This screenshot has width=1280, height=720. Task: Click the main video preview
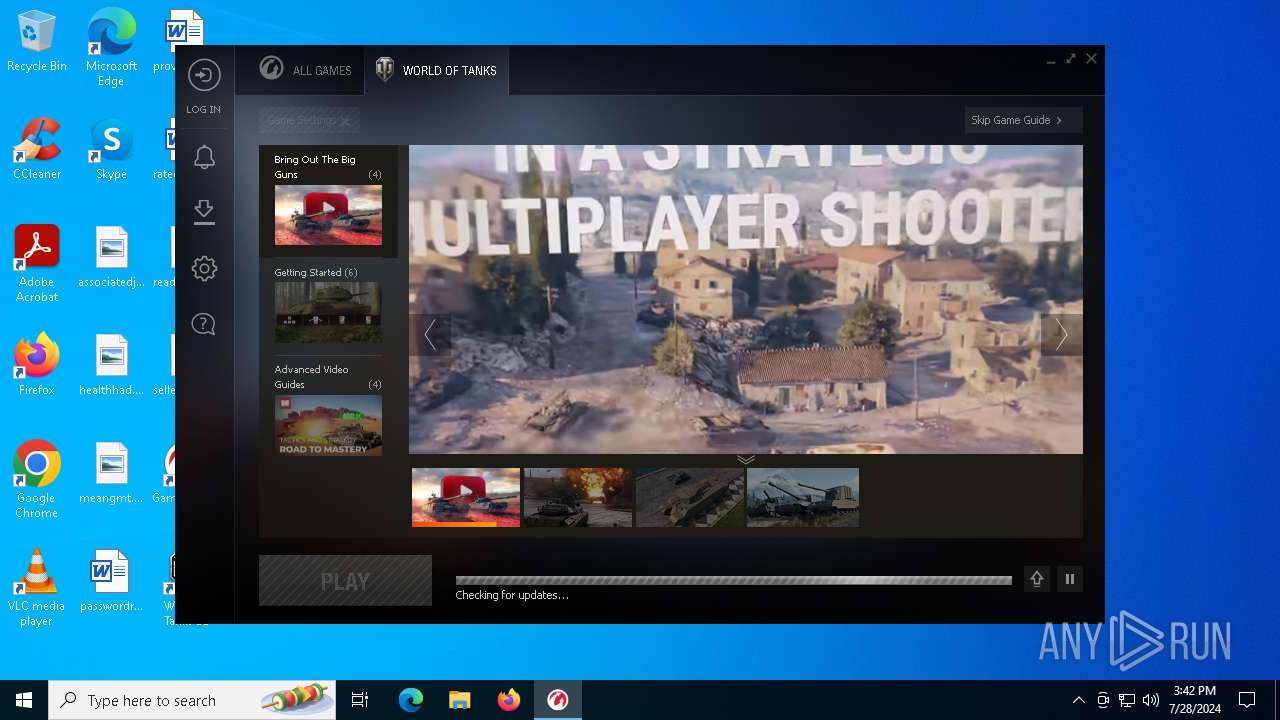(x=746, y=300)
